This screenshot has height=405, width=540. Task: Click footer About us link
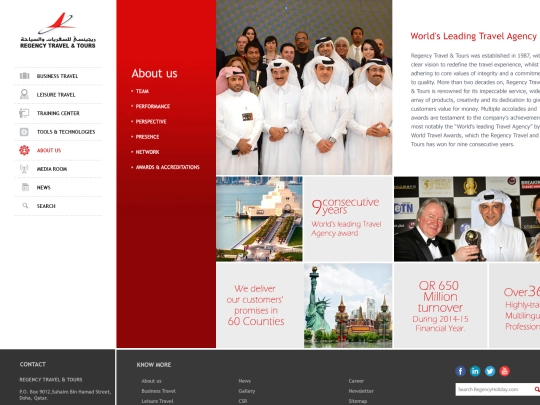(x=151, y=381)
